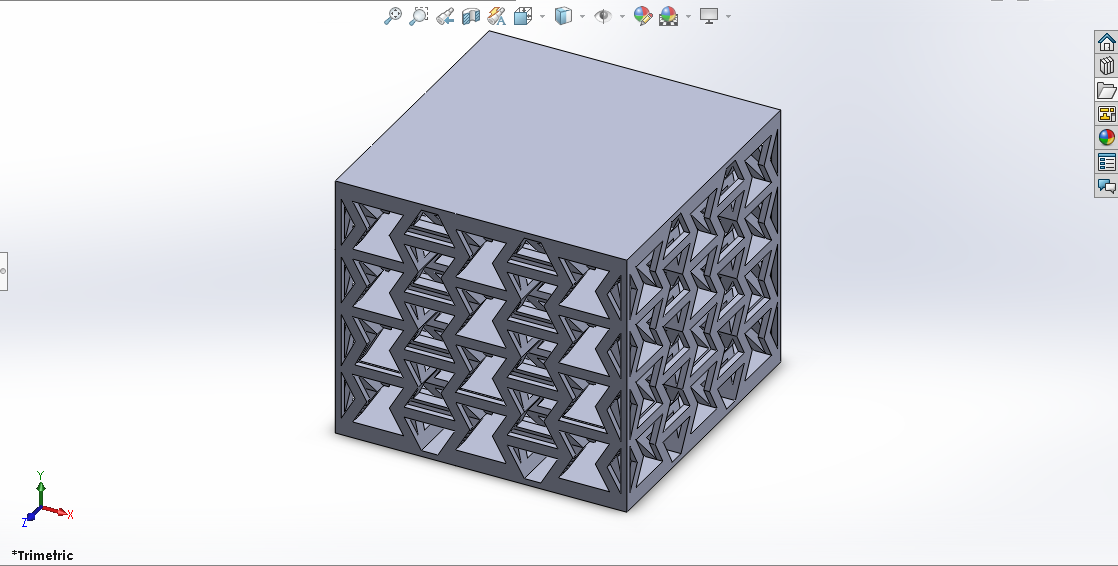
Task: Select the solid top face of the cube
Action: click(x=558, y=146)
